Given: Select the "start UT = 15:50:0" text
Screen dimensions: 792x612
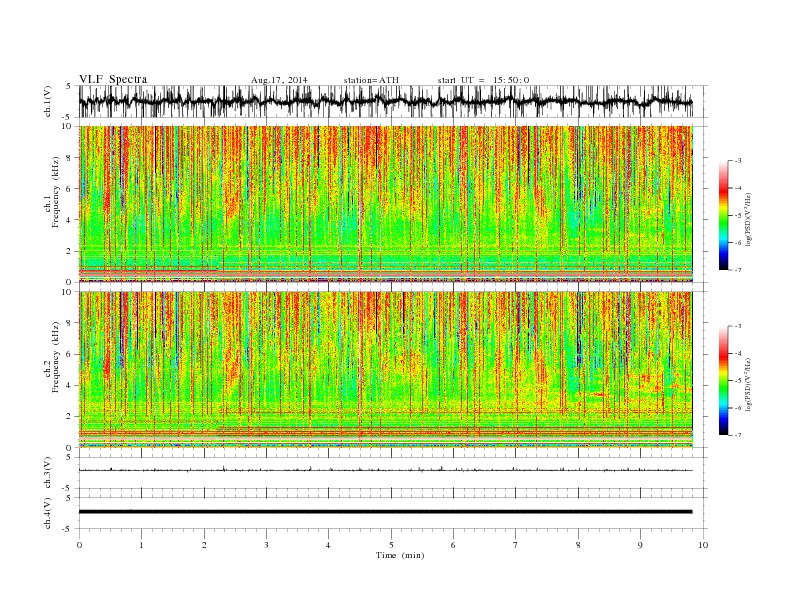Looking at the screenshot, I should coord(483,80).
